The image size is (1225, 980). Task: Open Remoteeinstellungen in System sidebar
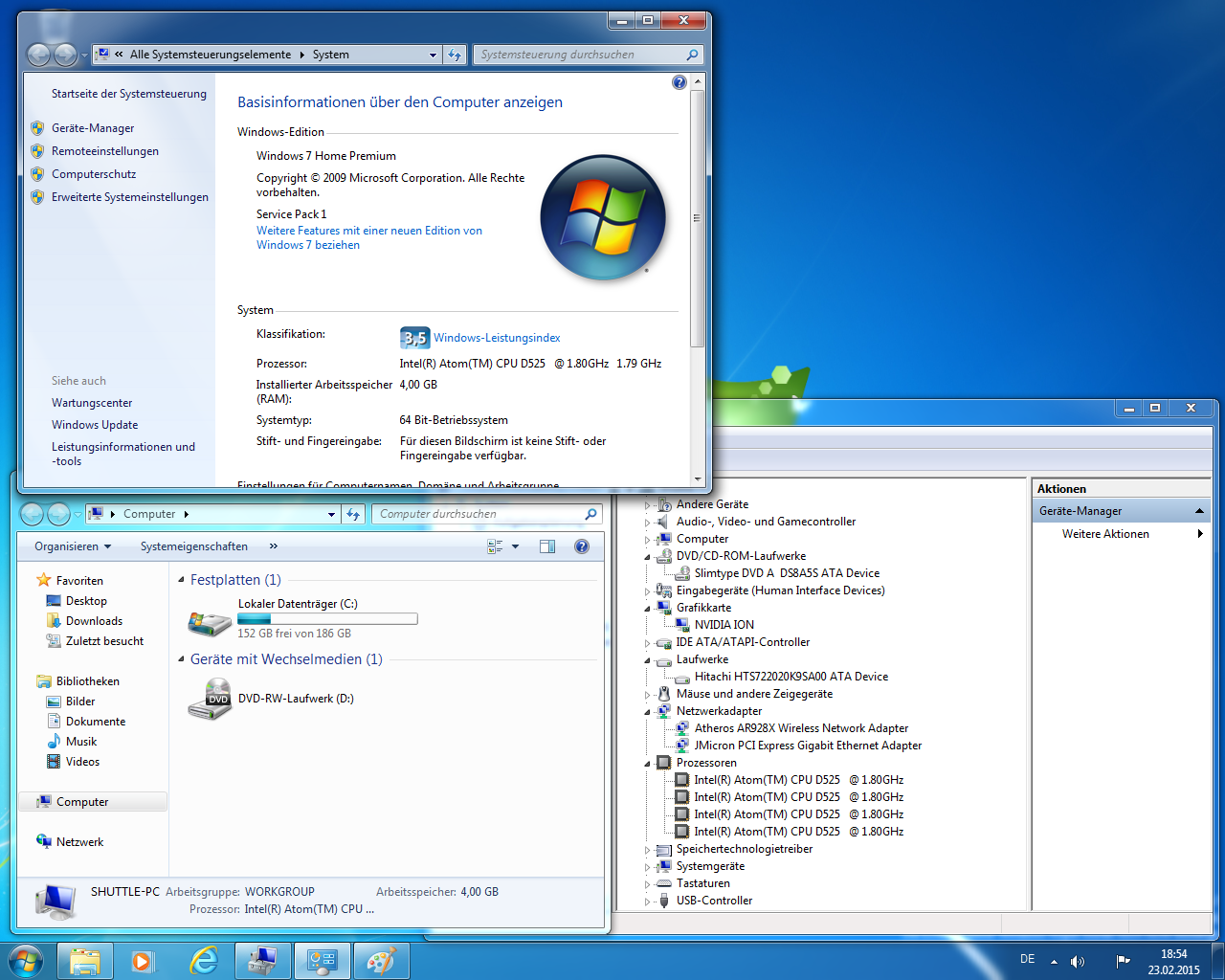[105, 151]
